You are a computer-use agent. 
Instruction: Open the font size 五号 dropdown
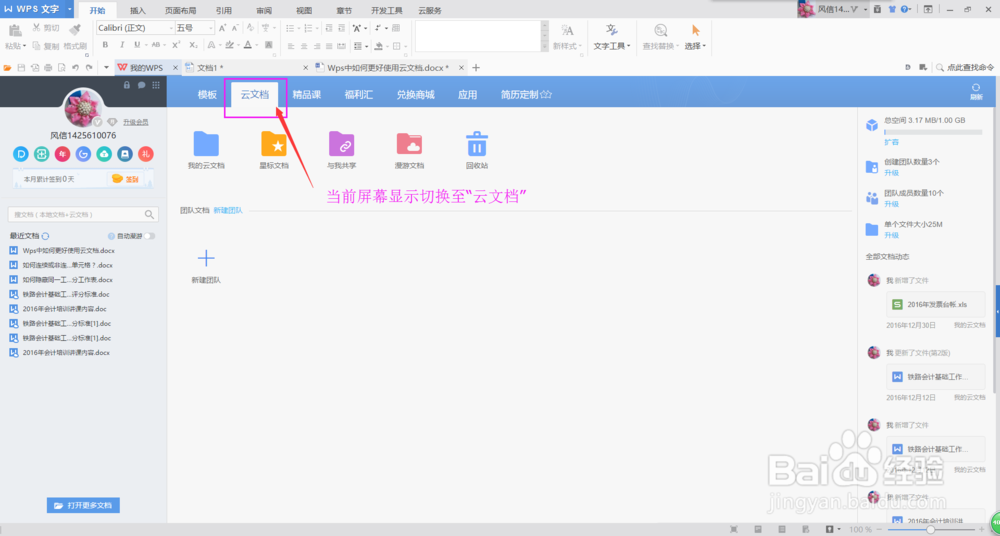click(x=211, y=28)
